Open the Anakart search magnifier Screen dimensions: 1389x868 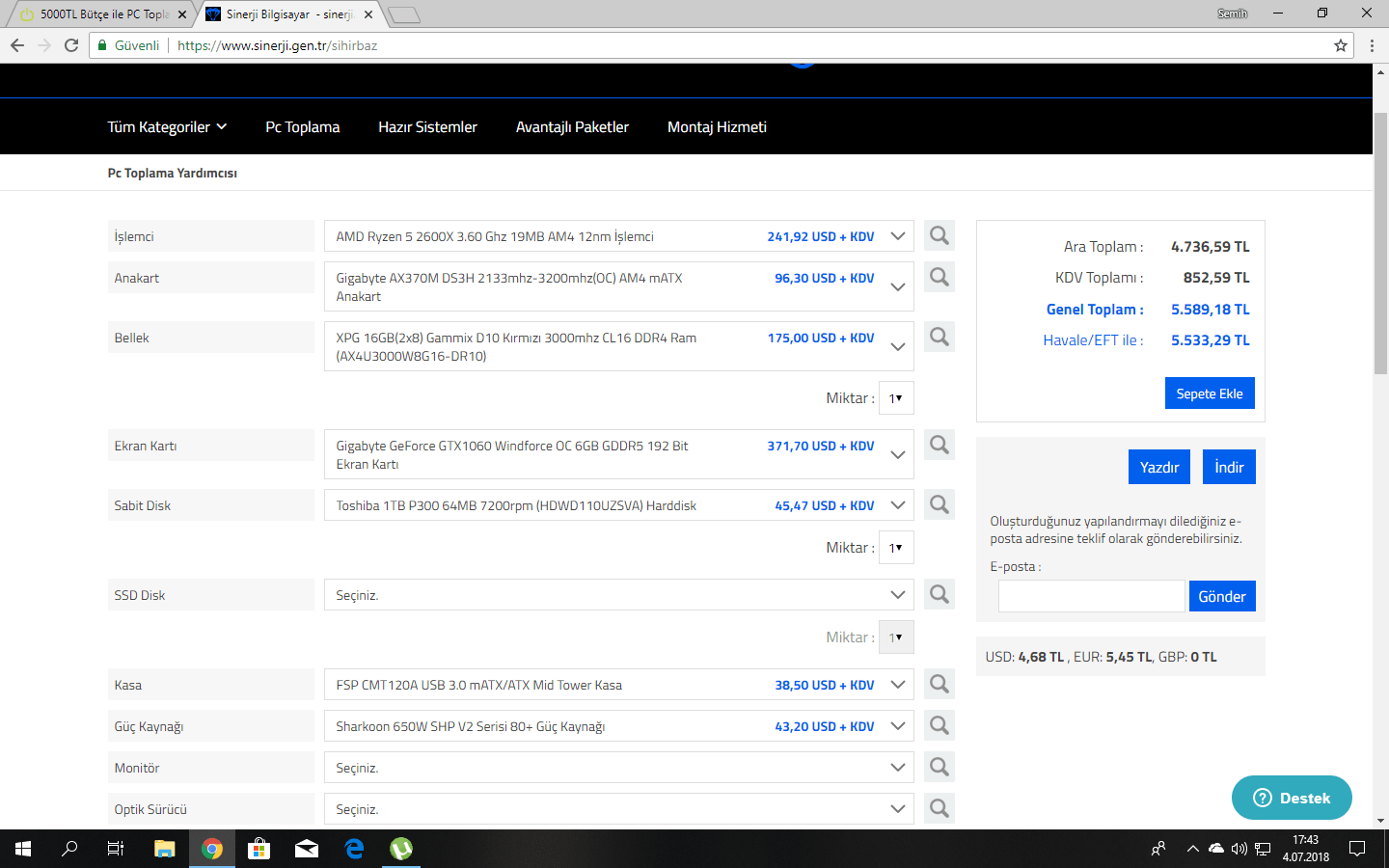click(940, 277)
